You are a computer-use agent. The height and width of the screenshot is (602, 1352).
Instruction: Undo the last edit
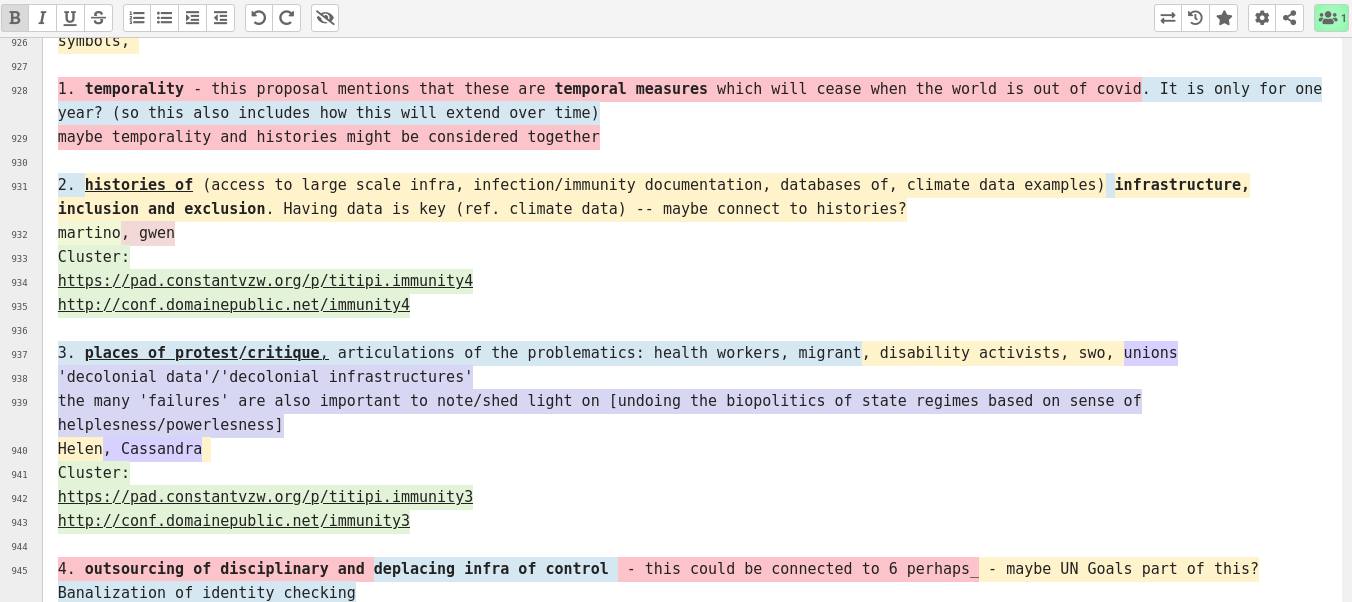pos(259,18)
